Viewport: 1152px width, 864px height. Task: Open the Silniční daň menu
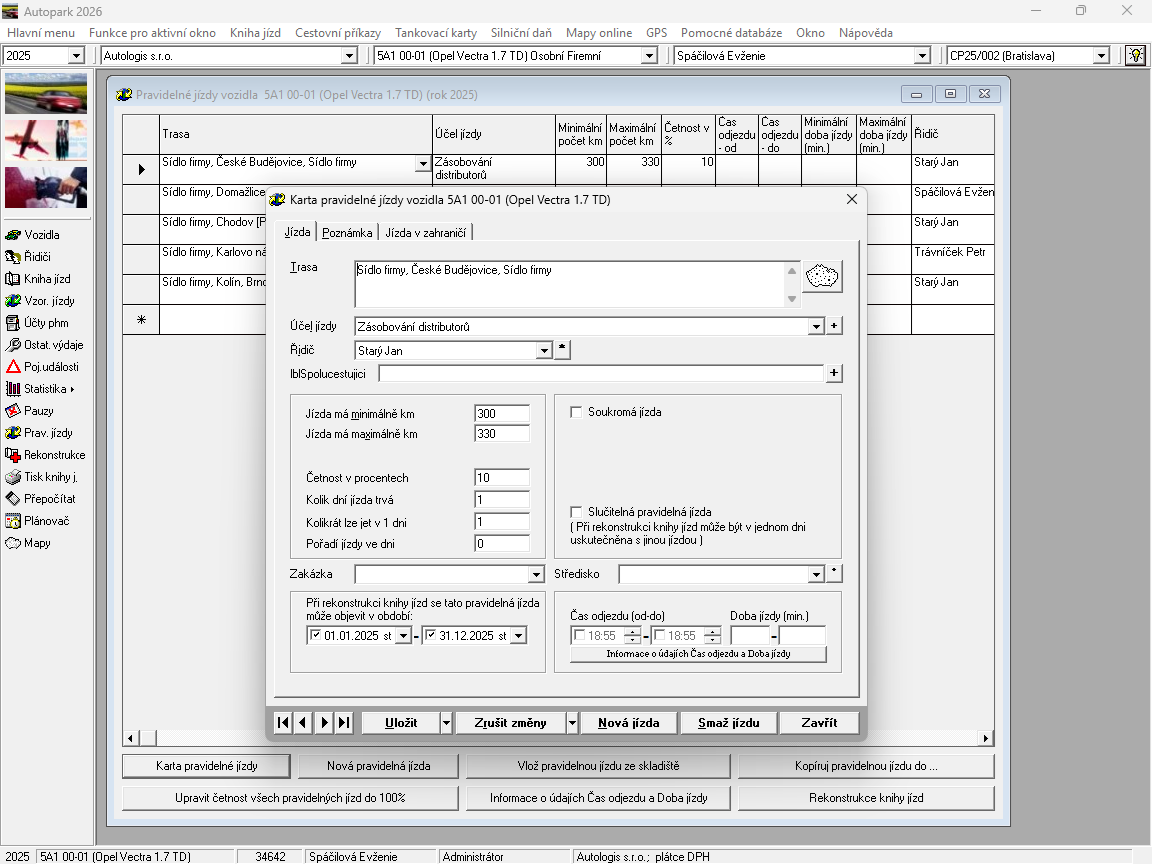521,33
